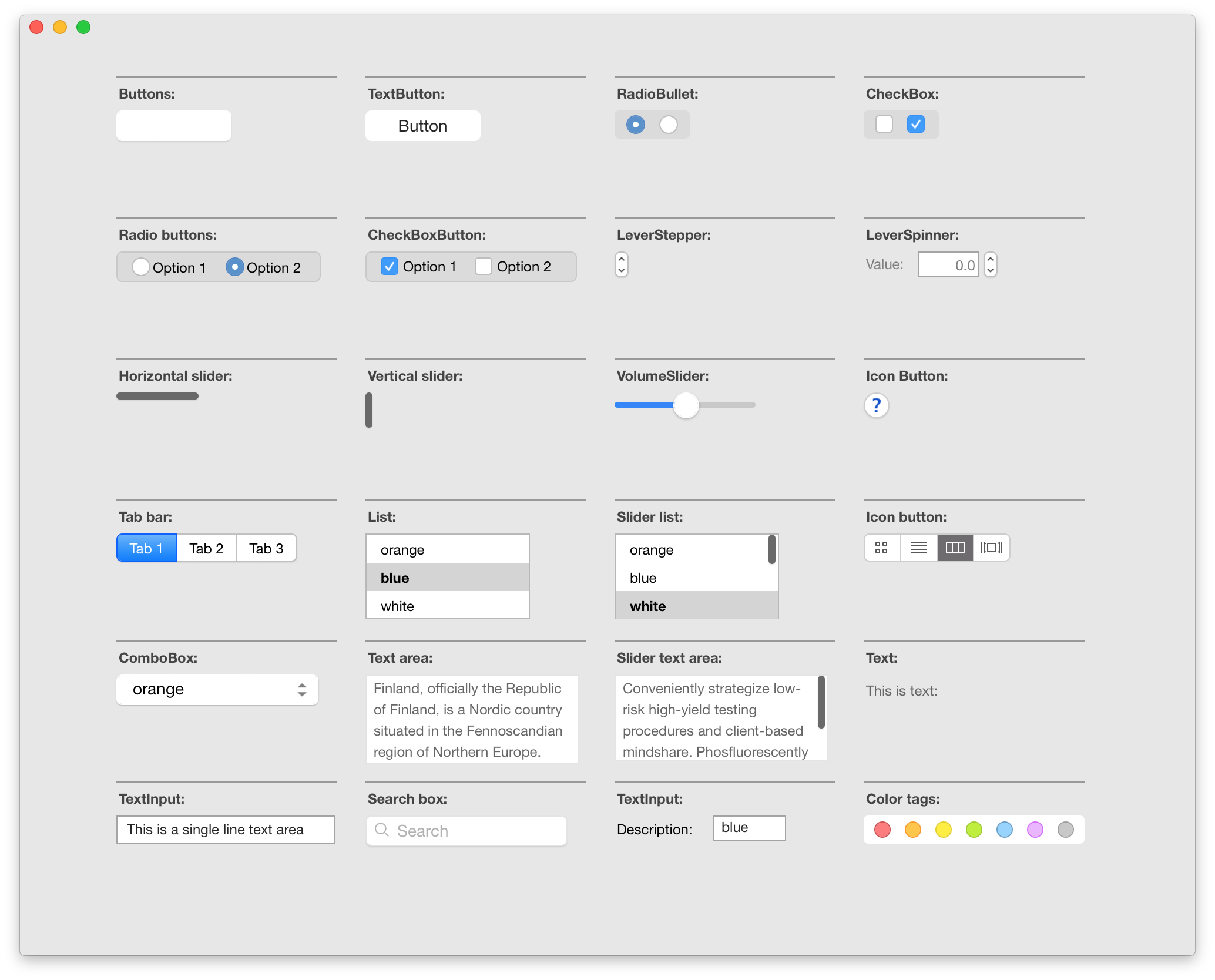
Task: Pick the red color tag
Action: point(882,830)
